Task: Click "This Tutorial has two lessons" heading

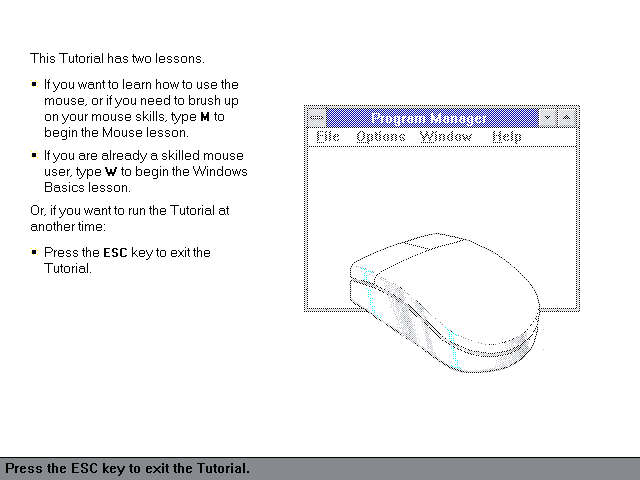Action: [x=117, y=58]
